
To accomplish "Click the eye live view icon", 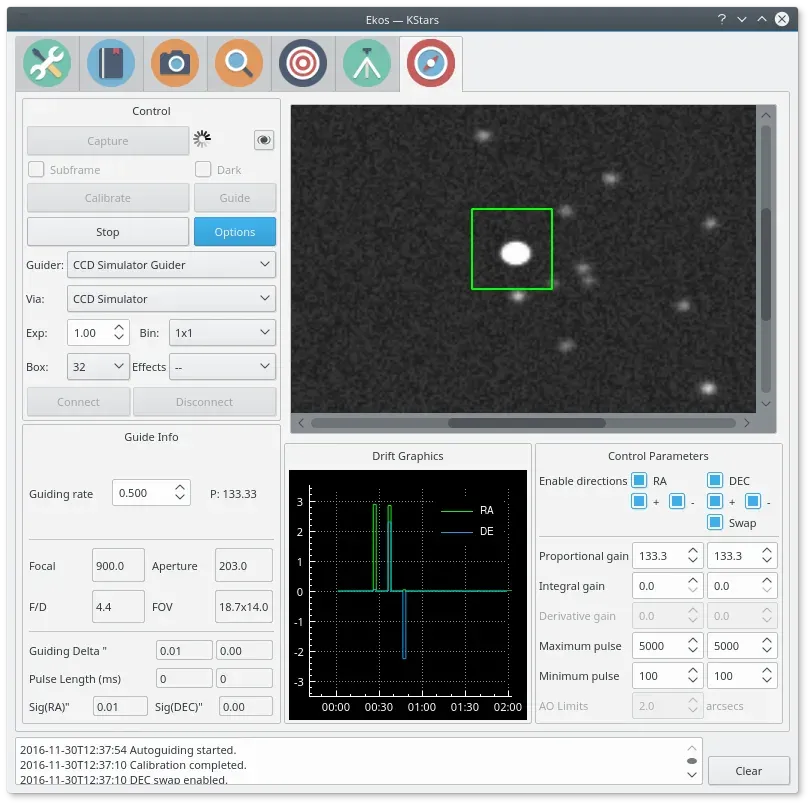I will (x=264, y=140).
